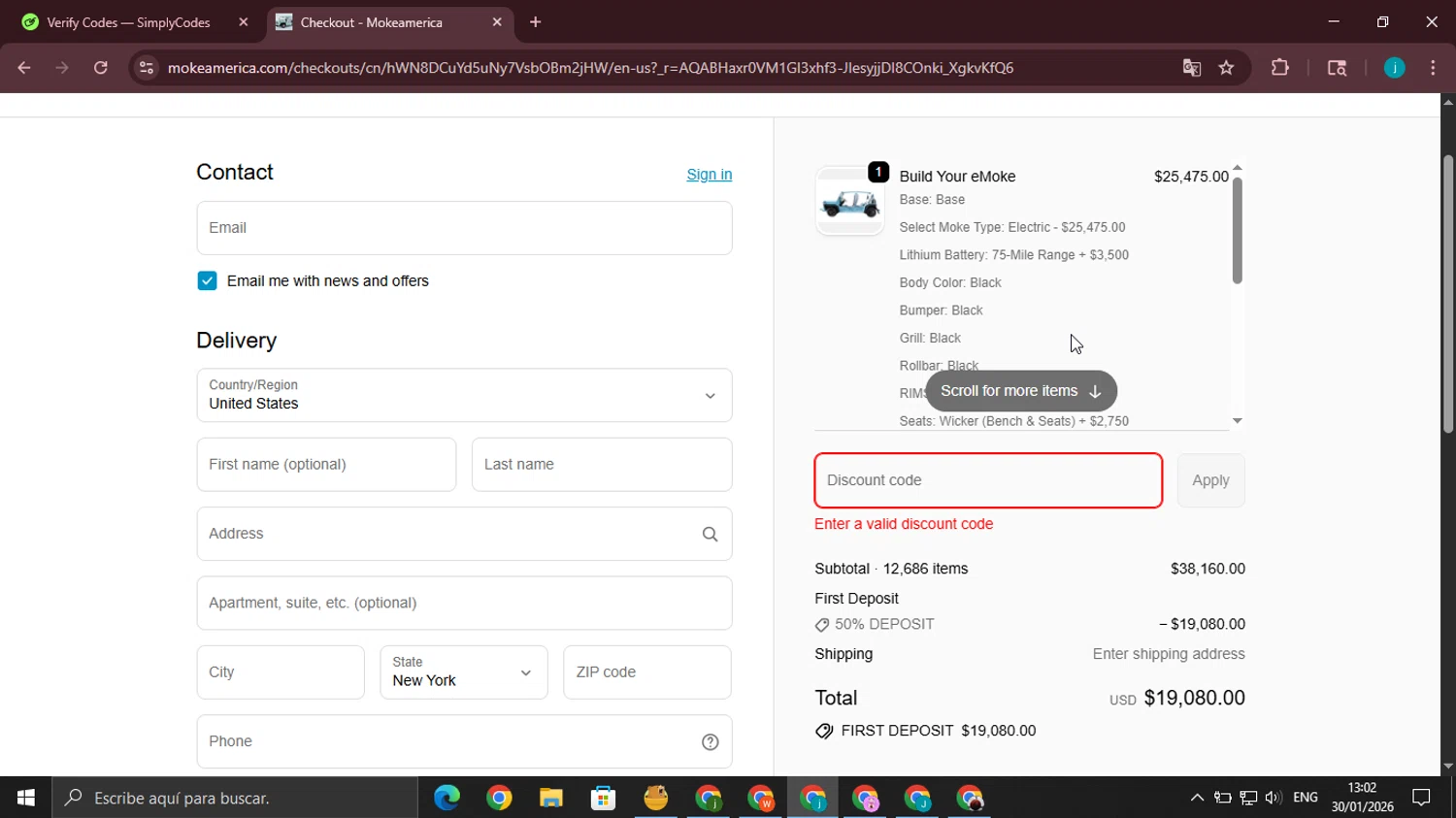Open Microsoft Edge from the taskbar
1456x818 pixels.
(447, 798)
